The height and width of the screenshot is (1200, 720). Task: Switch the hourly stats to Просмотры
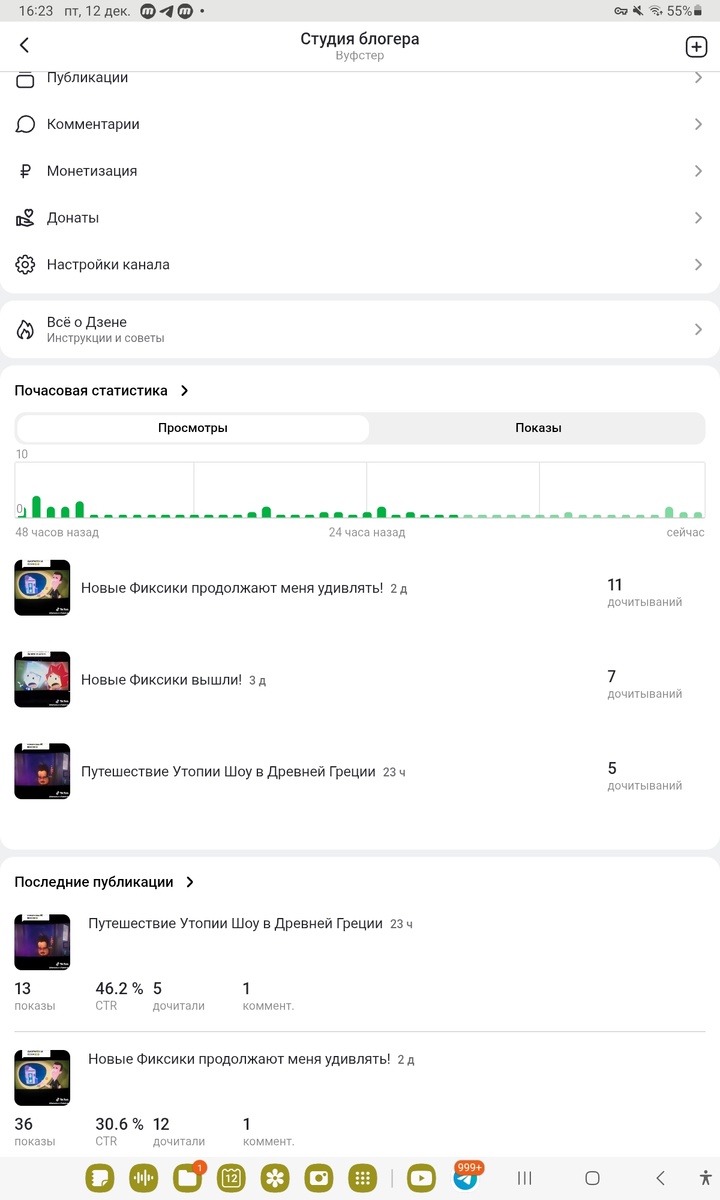tap(193, 428)
